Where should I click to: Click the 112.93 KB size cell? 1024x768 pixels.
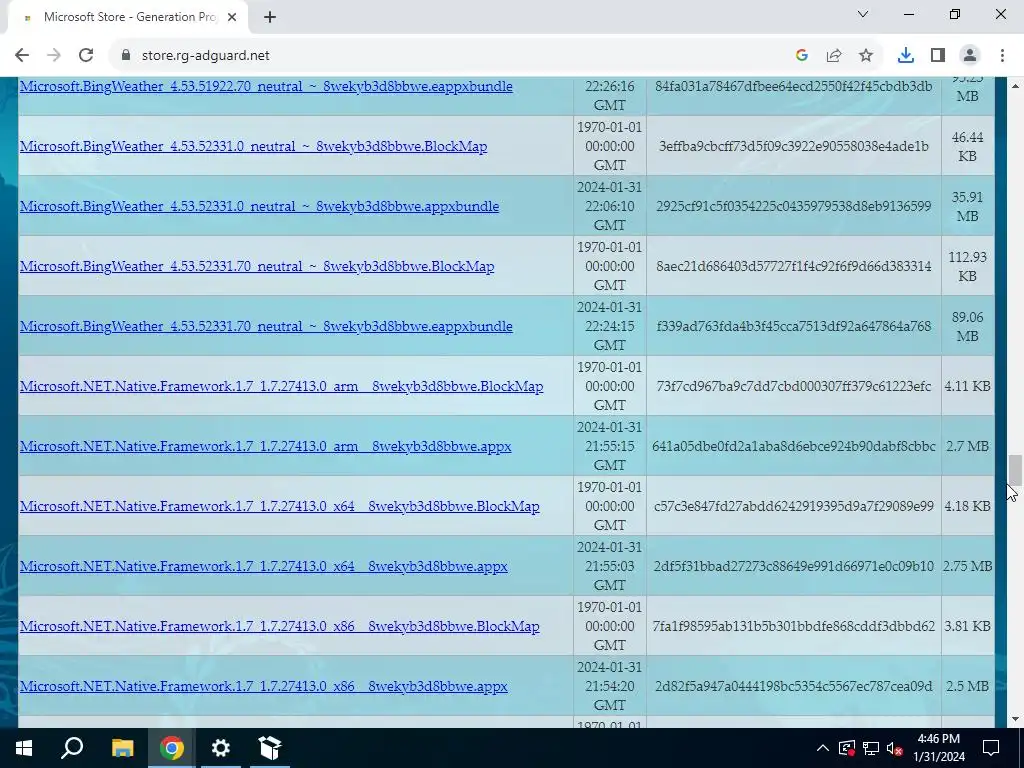(967, 267)
